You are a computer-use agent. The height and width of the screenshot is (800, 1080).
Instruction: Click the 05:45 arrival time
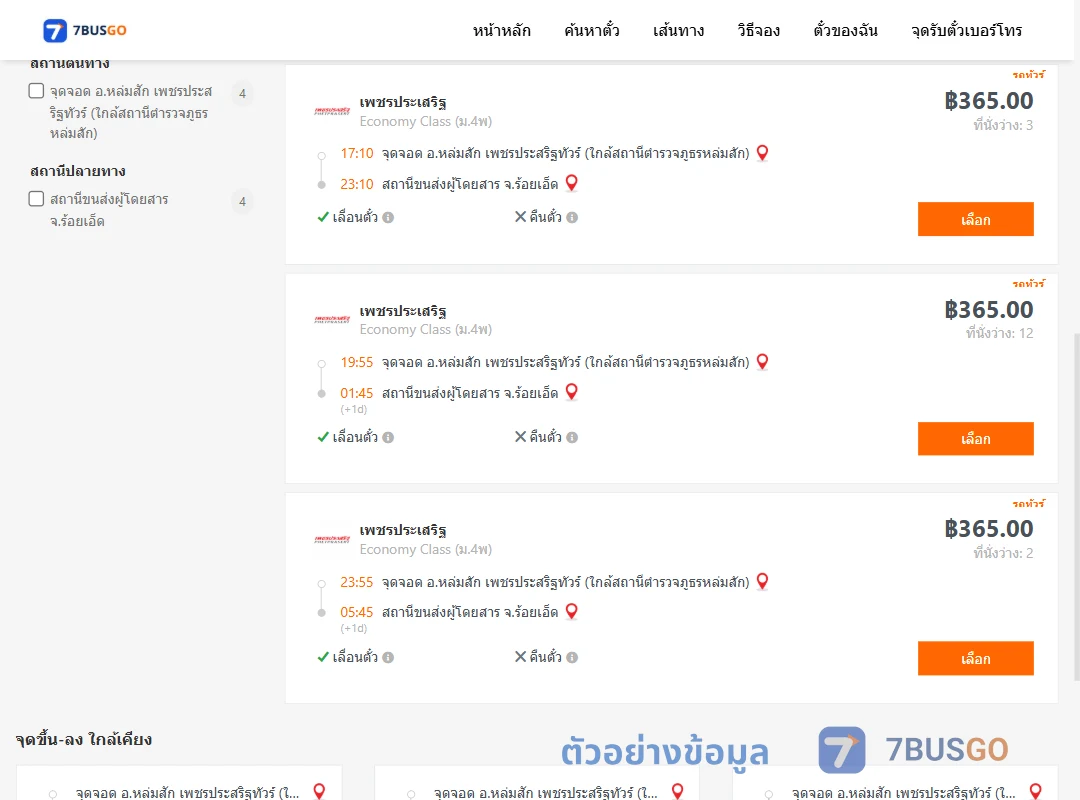(x=357, y=612)
